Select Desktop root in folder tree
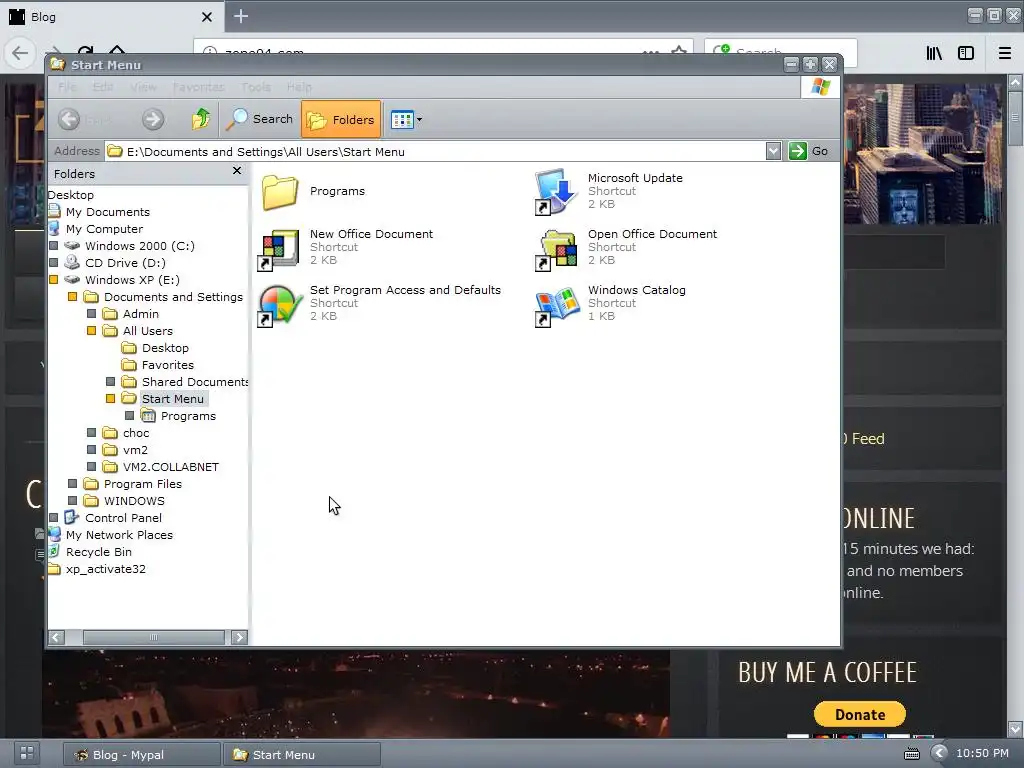Viewport: 1024px width, 768px height. pyautogui.click(x=71, y=195)
